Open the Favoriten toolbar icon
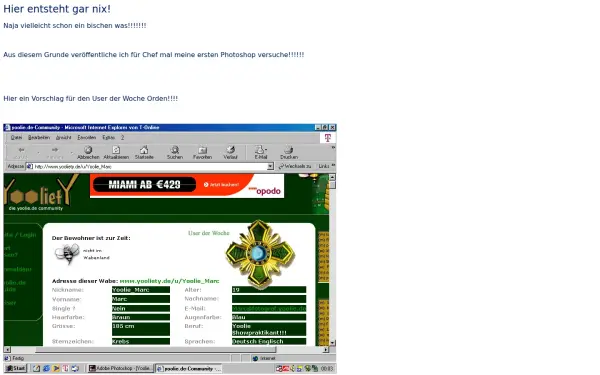Viewport: 600px width, 375px height. point(202,150)
